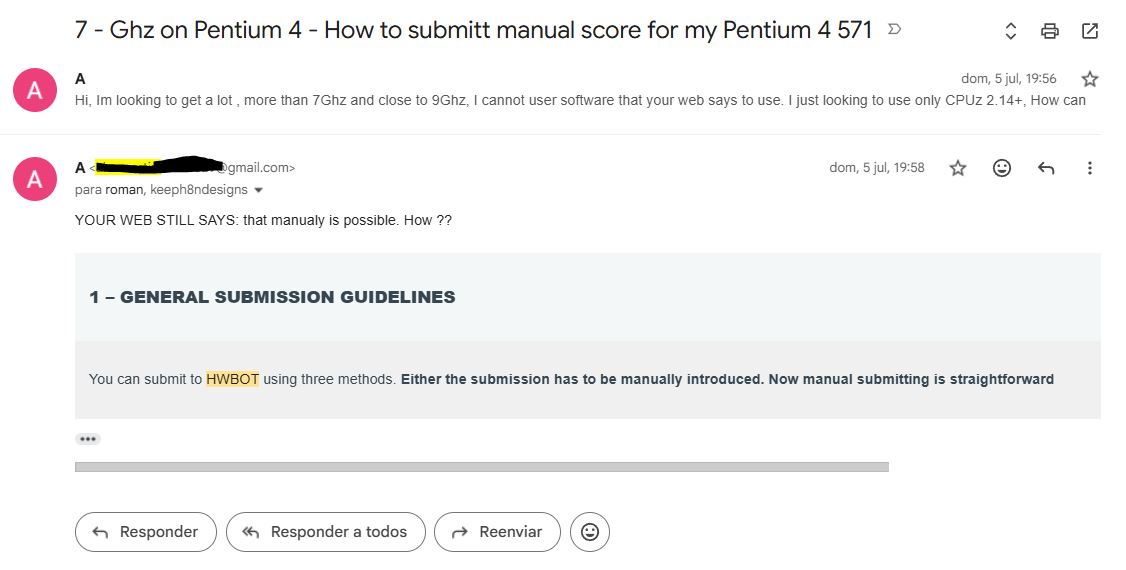Click the Reenviar button

tap(498, 532)
